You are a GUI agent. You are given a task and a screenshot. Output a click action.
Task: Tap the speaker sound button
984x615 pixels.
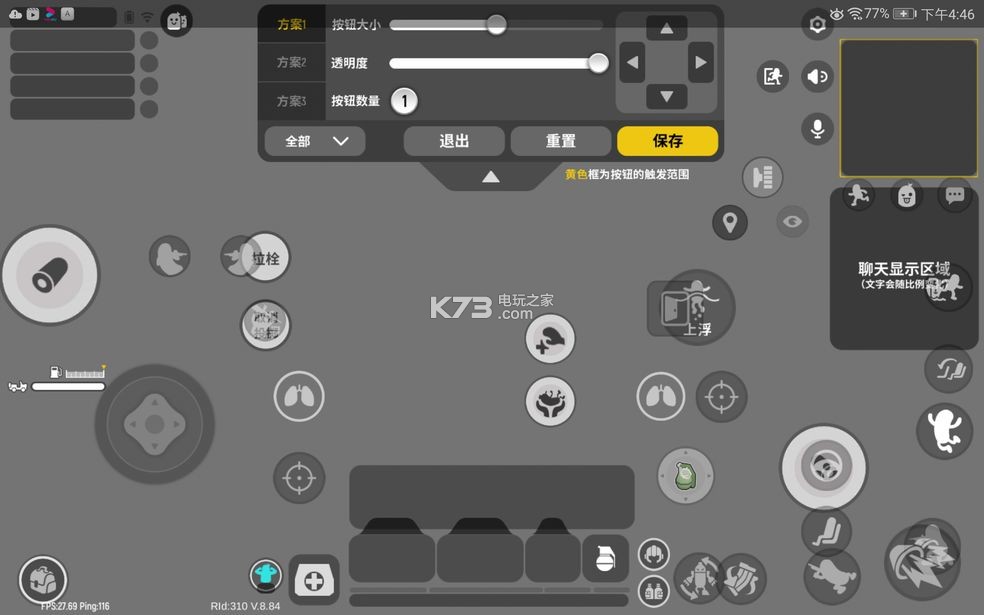pyautogui.click(x=817, y=76)
